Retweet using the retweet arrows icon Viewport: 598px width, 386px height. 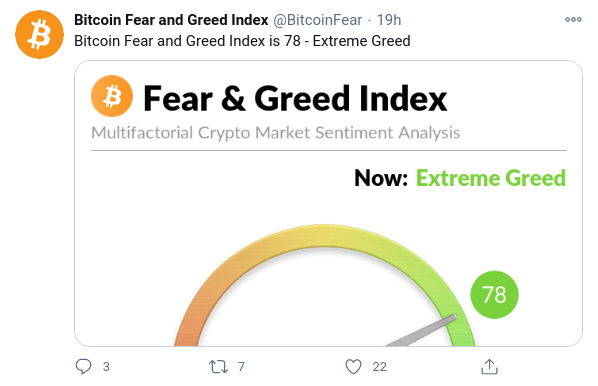pos(218,367)
